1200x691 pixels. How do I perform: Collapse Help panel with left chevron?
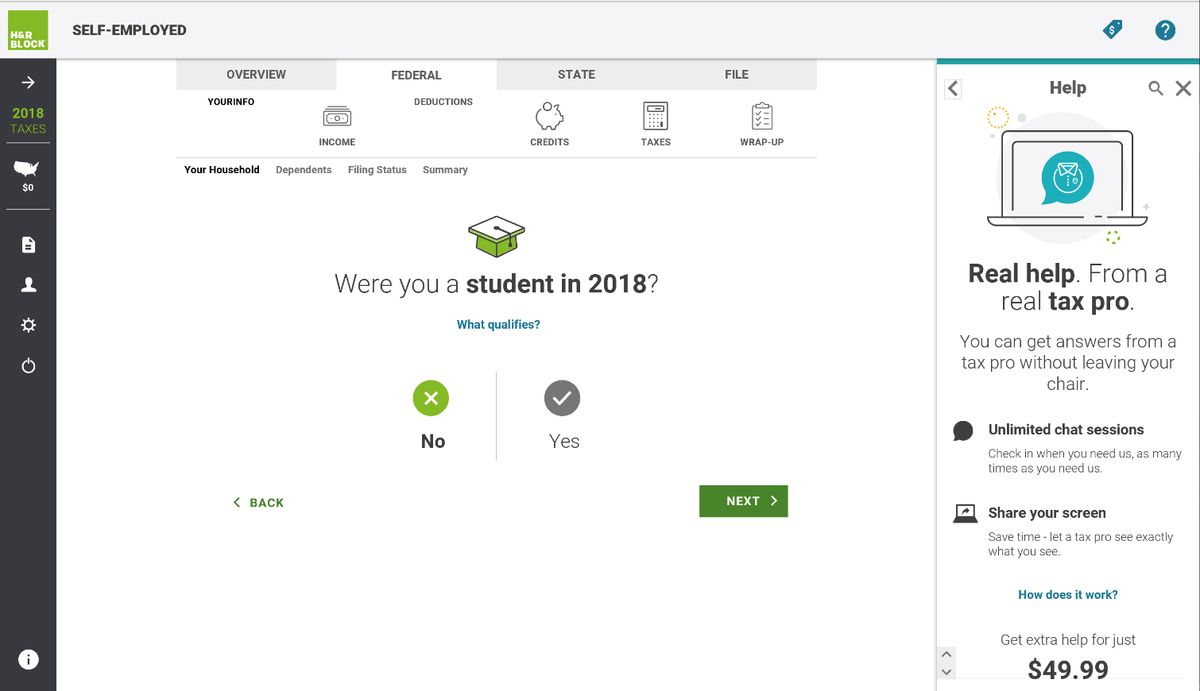pyautogui.click(x=953, y=89)
